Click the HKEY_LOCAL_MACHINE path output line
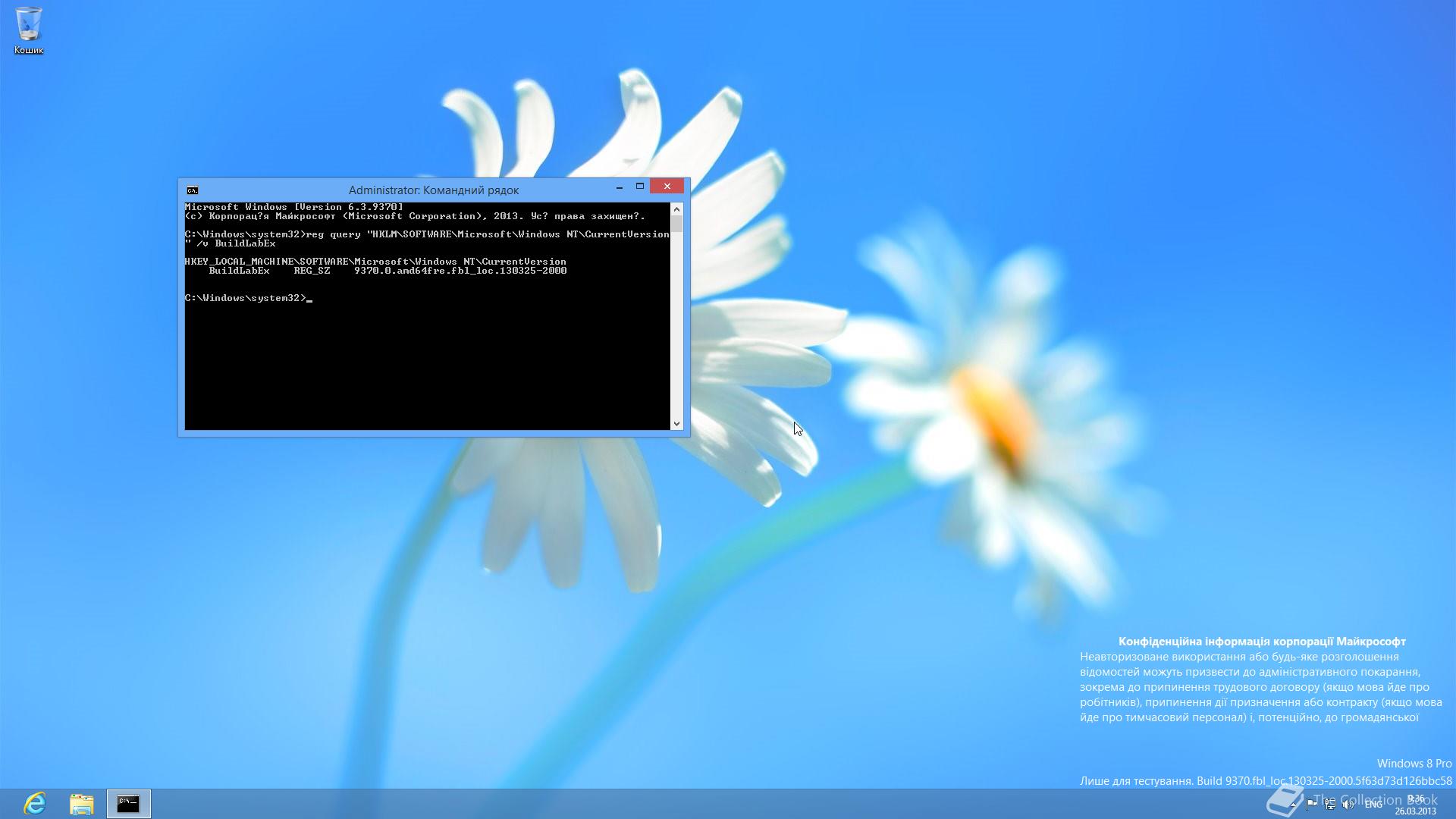Viewport: 1456px width, 819px height. (375, 262)
